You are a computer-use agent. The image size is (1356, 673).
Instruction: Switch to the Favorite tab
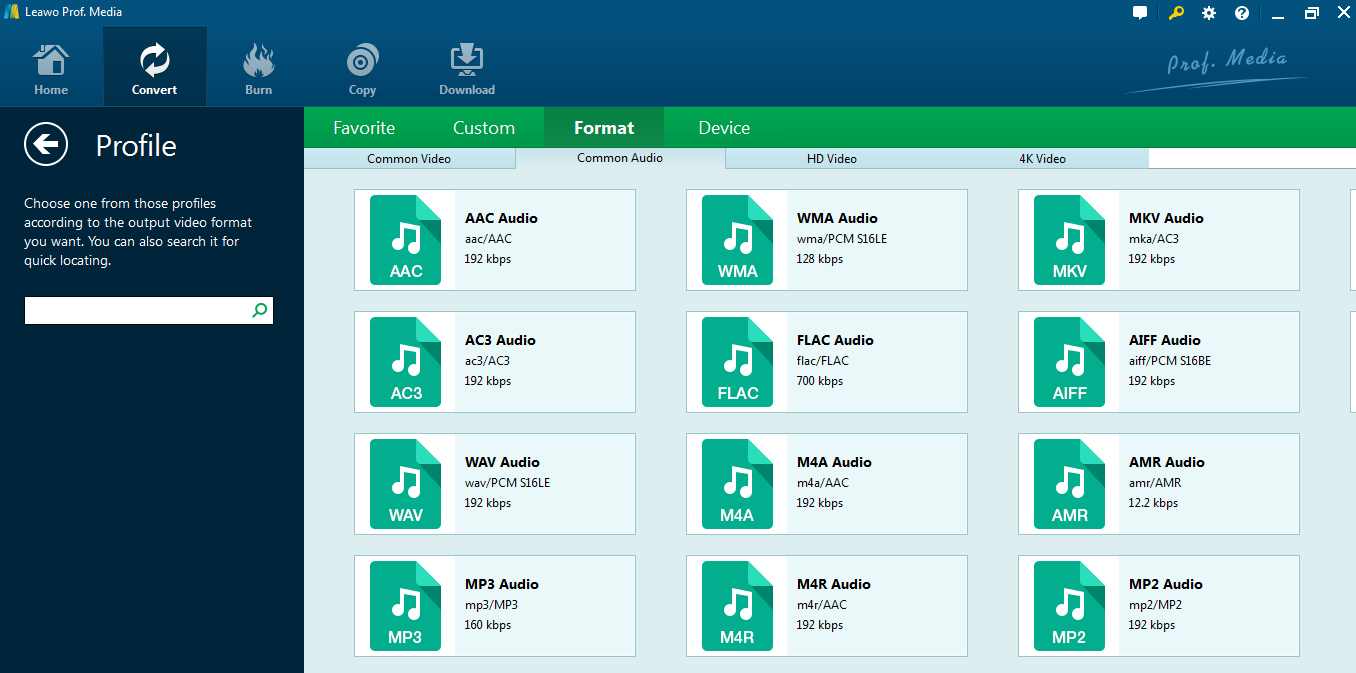(364, 128)
